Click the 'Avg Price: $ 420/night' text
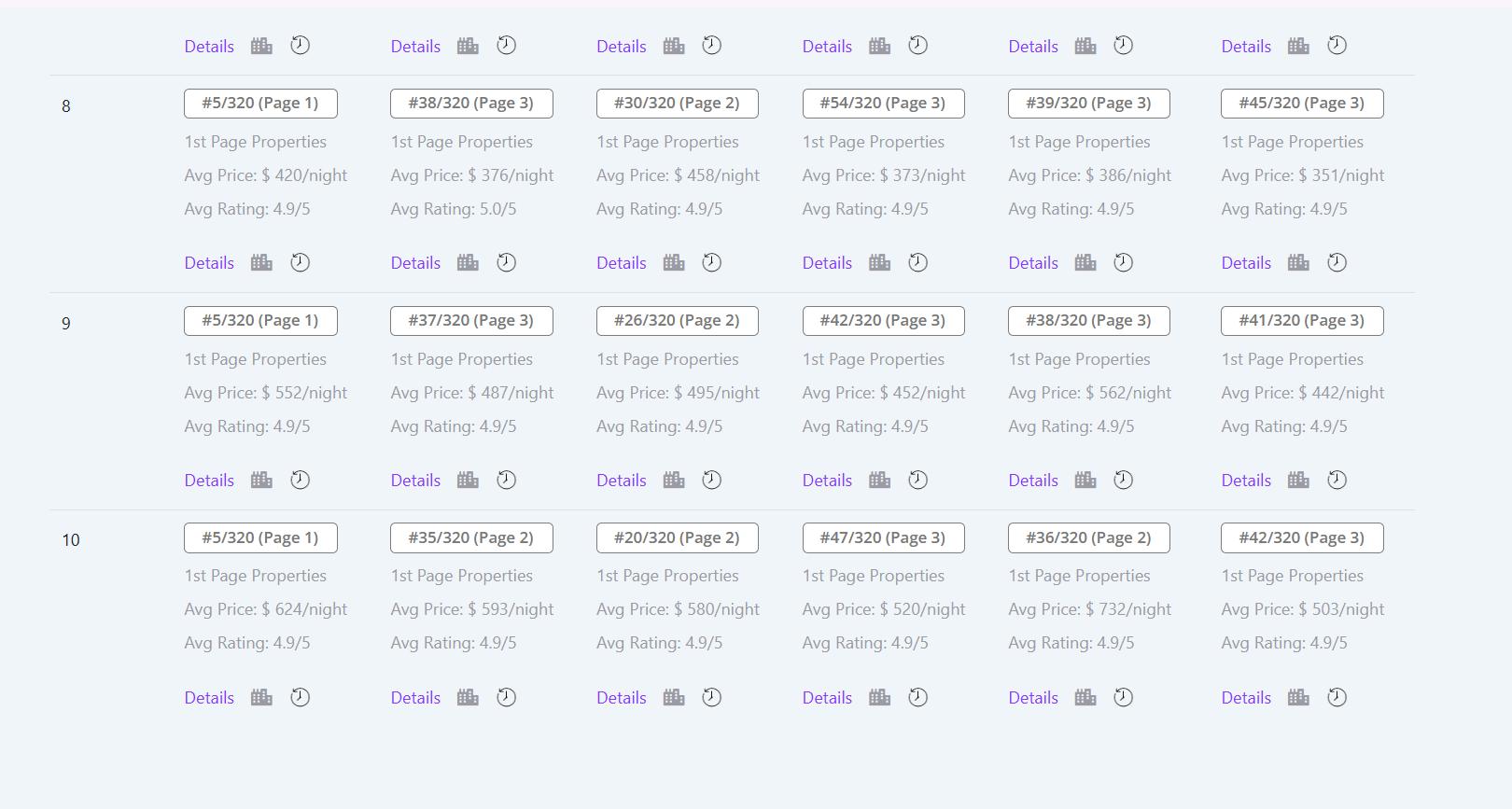Screen dimensions: 1512x809 266,175
